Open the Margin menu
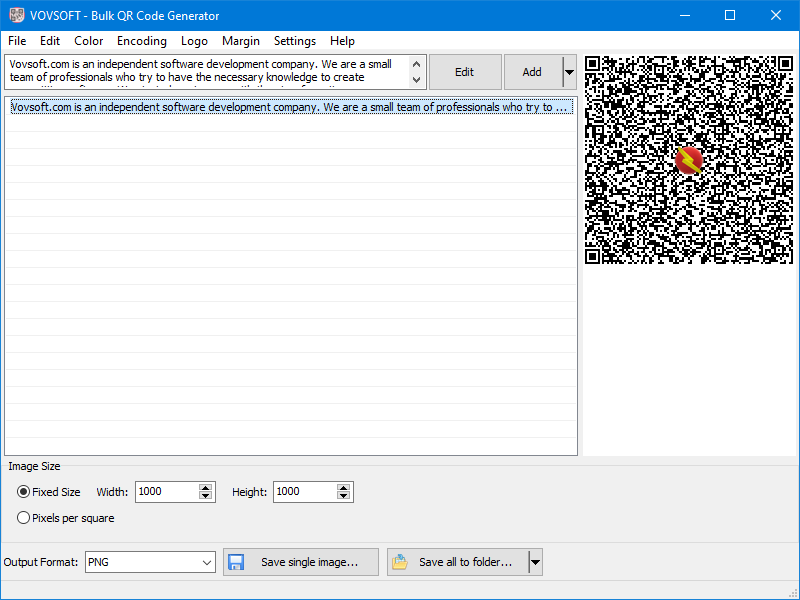The image size is (800, 600). (240, 41)
